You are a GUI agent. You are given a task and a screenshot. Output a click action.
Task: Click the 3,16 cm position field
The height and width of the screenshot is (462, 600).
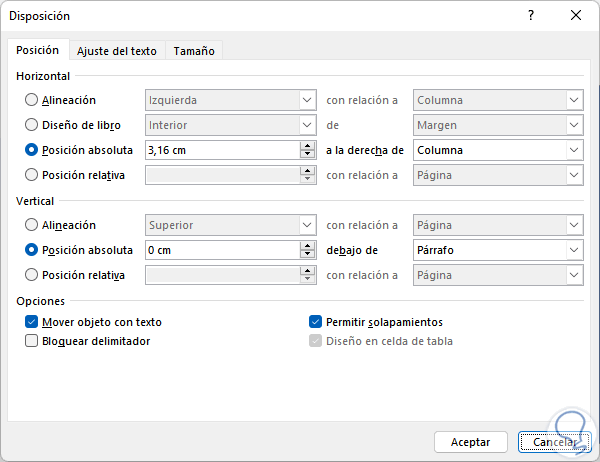(x=221, y=150)
